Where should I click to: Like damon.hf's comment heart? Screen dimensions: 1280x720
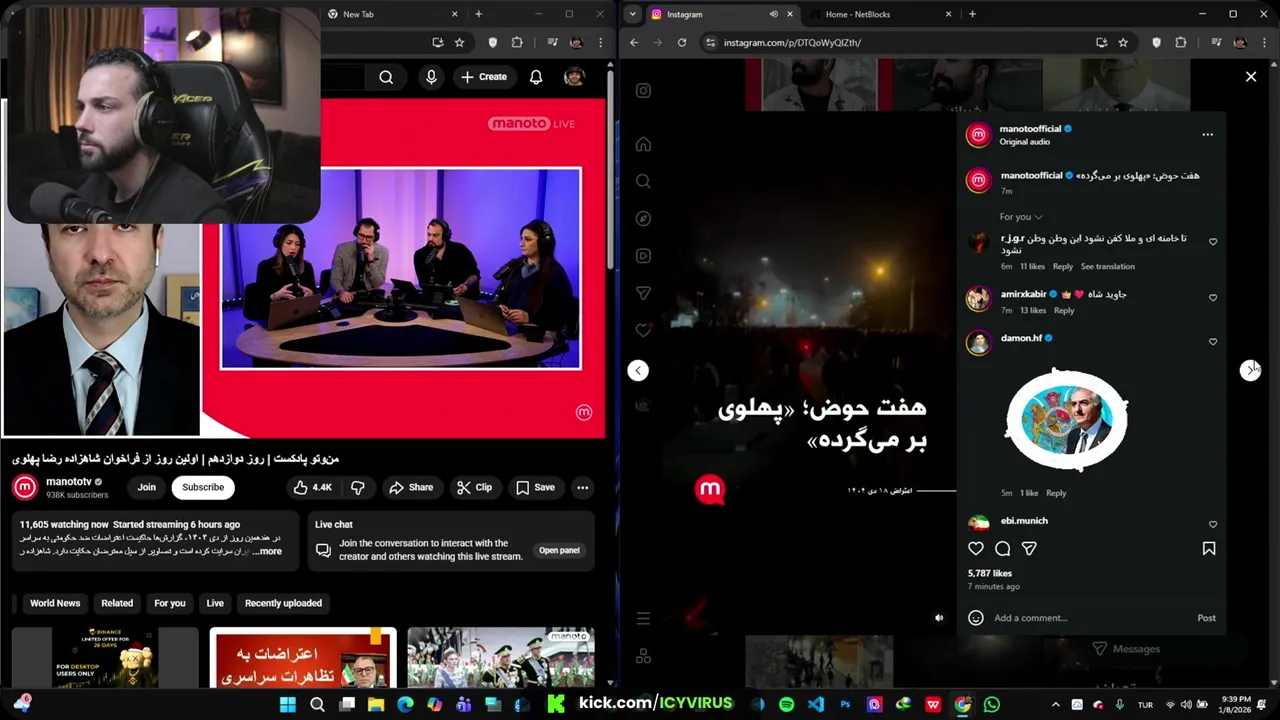click(1213, 341)
